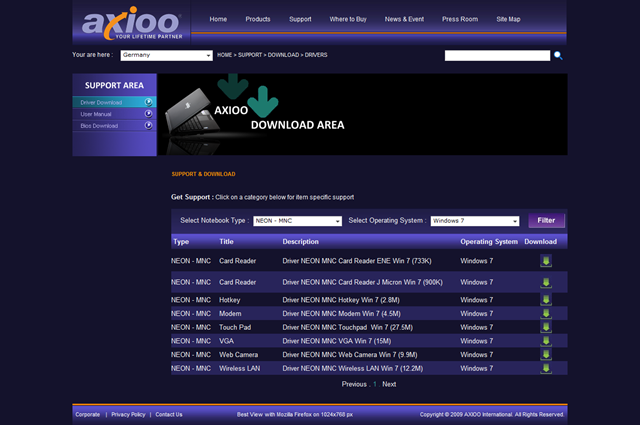640x425 pixels.
Task: Open the Select Operating System dropdown
Action: pyautogui.click(x=475, y=221)
